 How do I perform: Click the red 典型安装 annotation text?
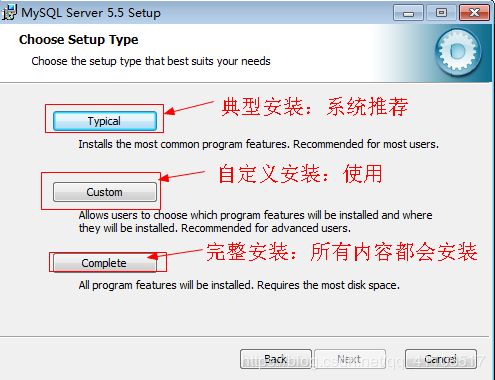[x=315, y=107]
